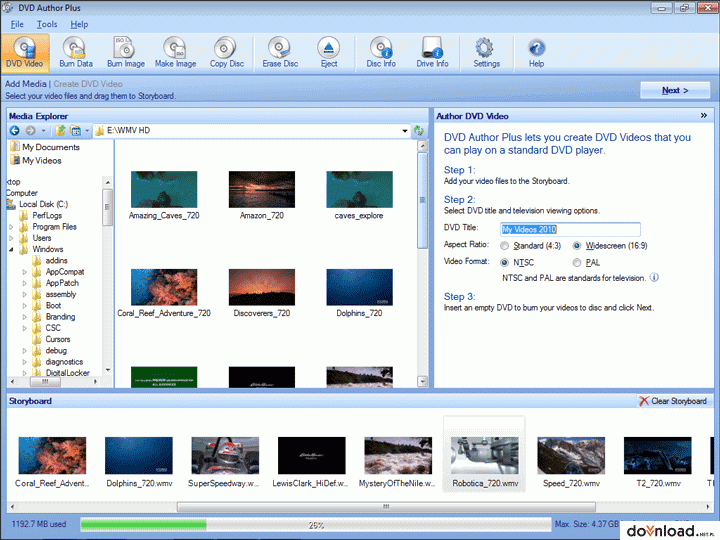
Task: Click the view options icon in Media Explorer
Action: click(76, 131)
